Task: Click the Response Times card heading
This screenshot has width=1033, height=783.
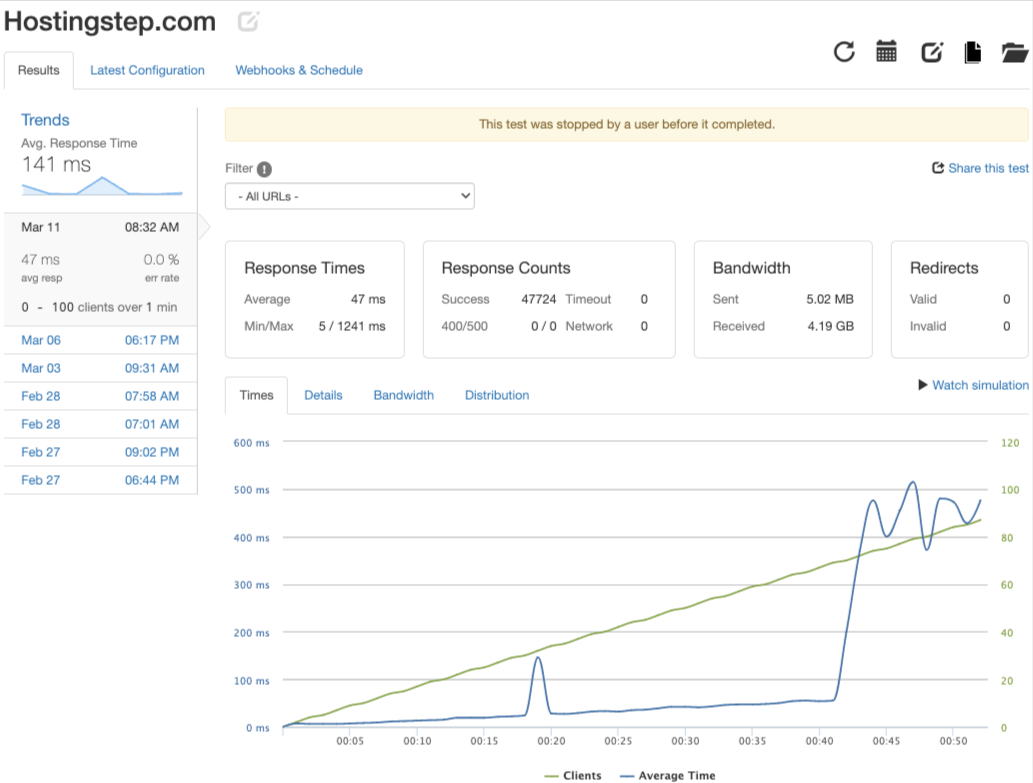Action: click(x=304, y=268)
